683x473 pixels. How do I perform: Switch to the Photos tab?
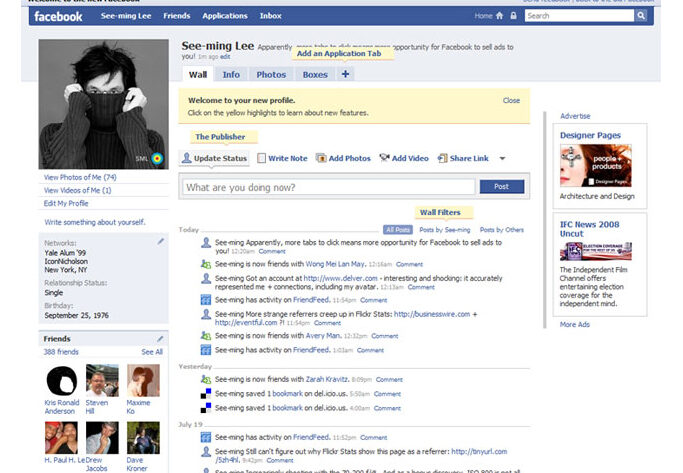270,74
